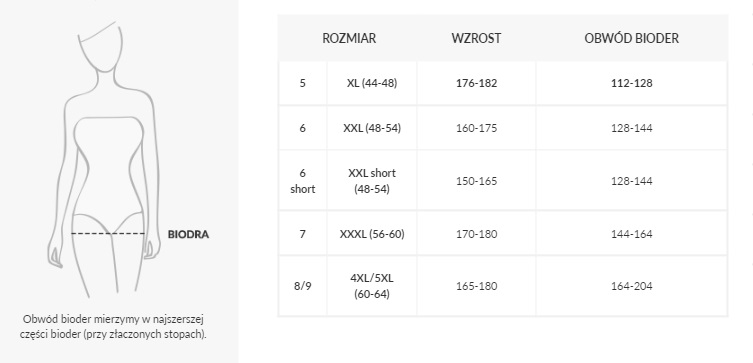Click the OBWÓD BIODER column header
This screenshot has width=753, height=363.
pyautogui.click(x=632, y=38)
